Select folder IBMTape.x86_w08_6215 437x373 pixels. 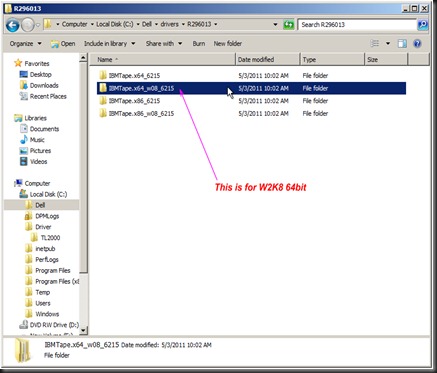point(251,114)
